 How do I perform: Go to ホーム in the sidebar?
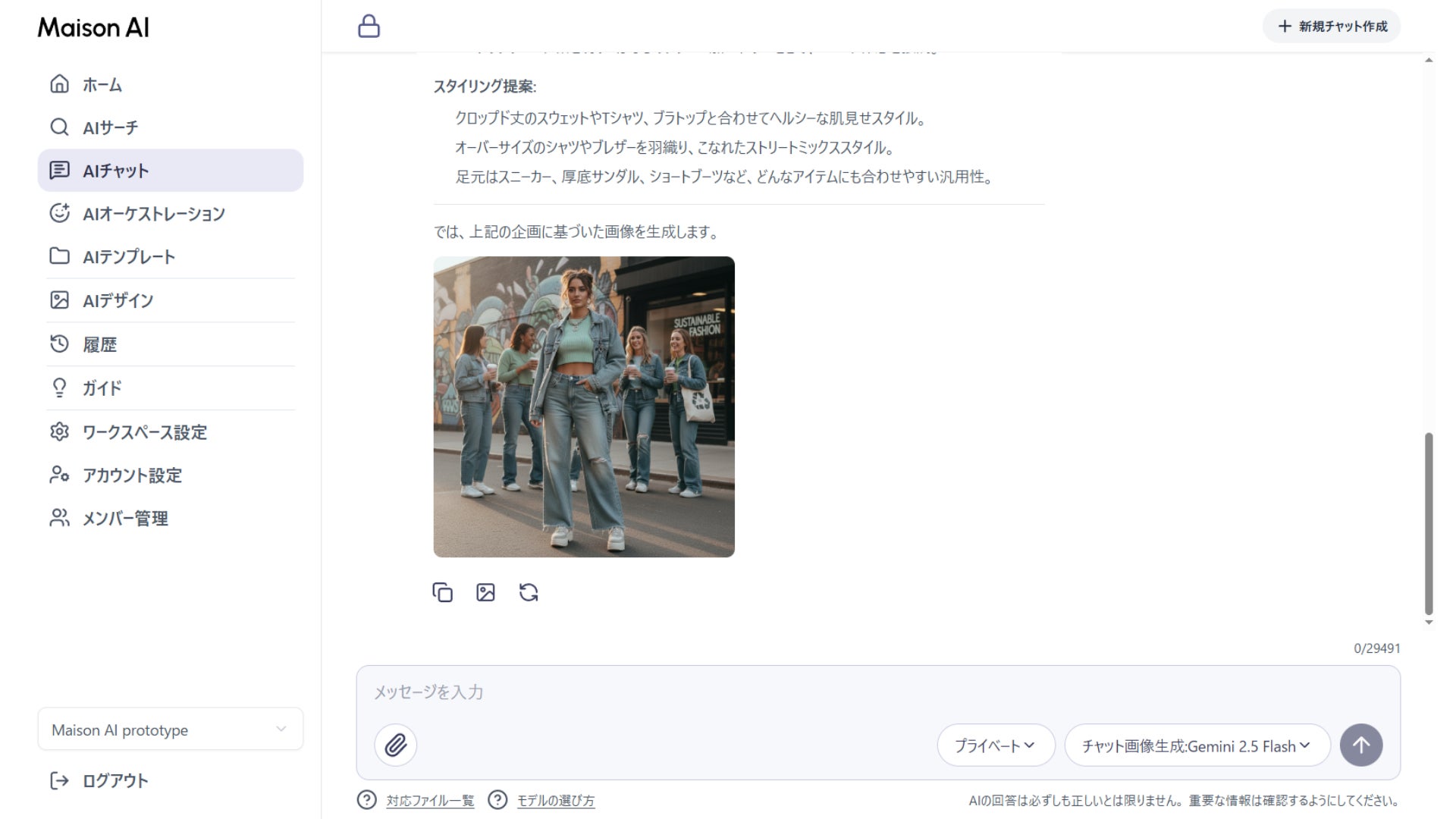[x=102, y=85]
